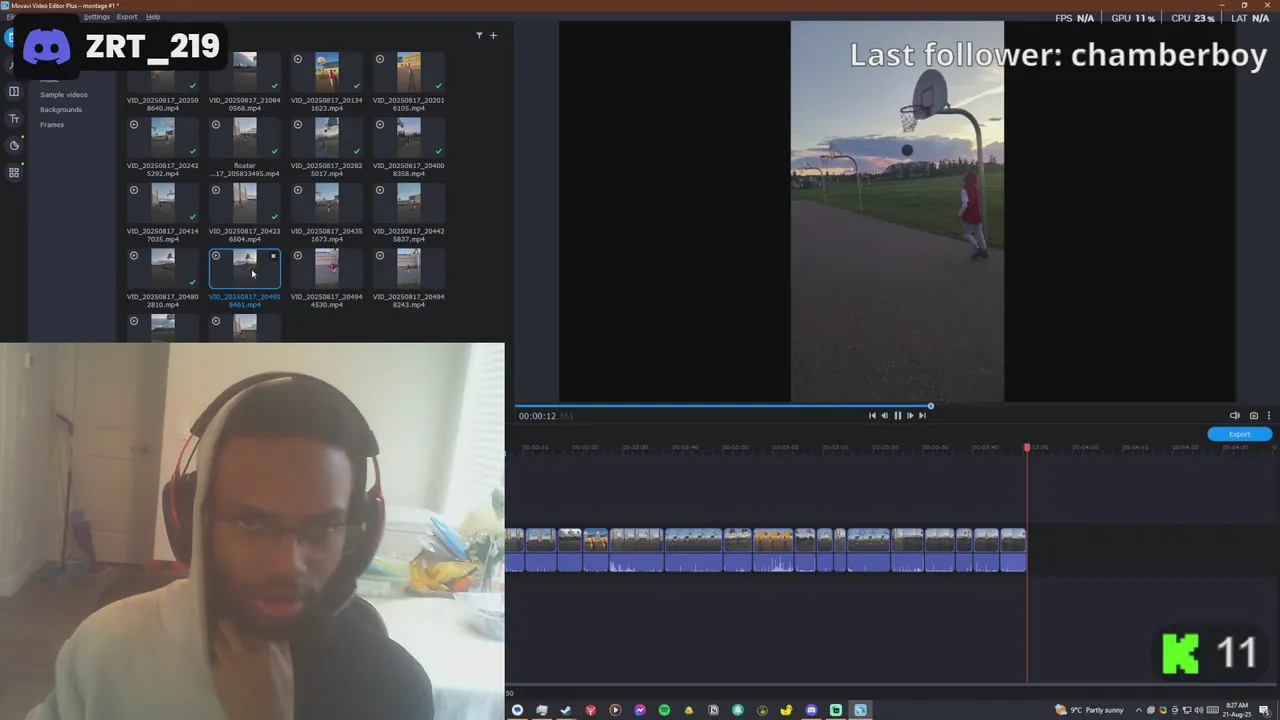Image resolution: width=1280 pixels, height=720 pixels.
Task: Select thumbnail VID_20250817_204948243.mp4
Action: (x=409, y=268)
